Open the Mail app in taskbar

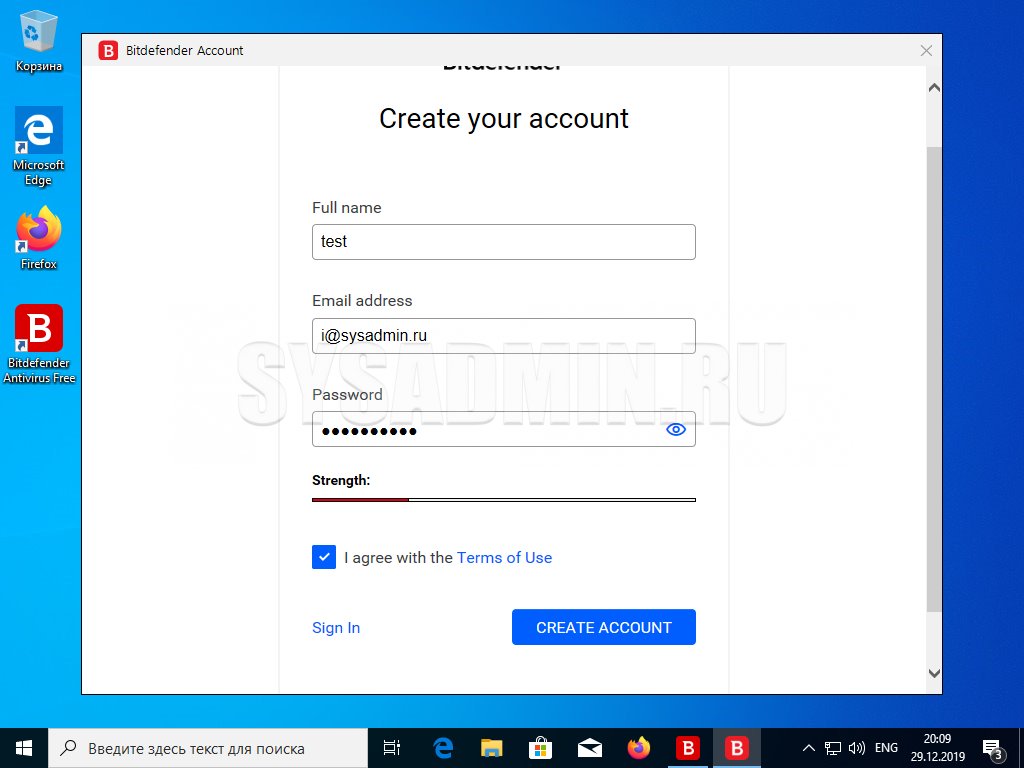pos(589,748)
